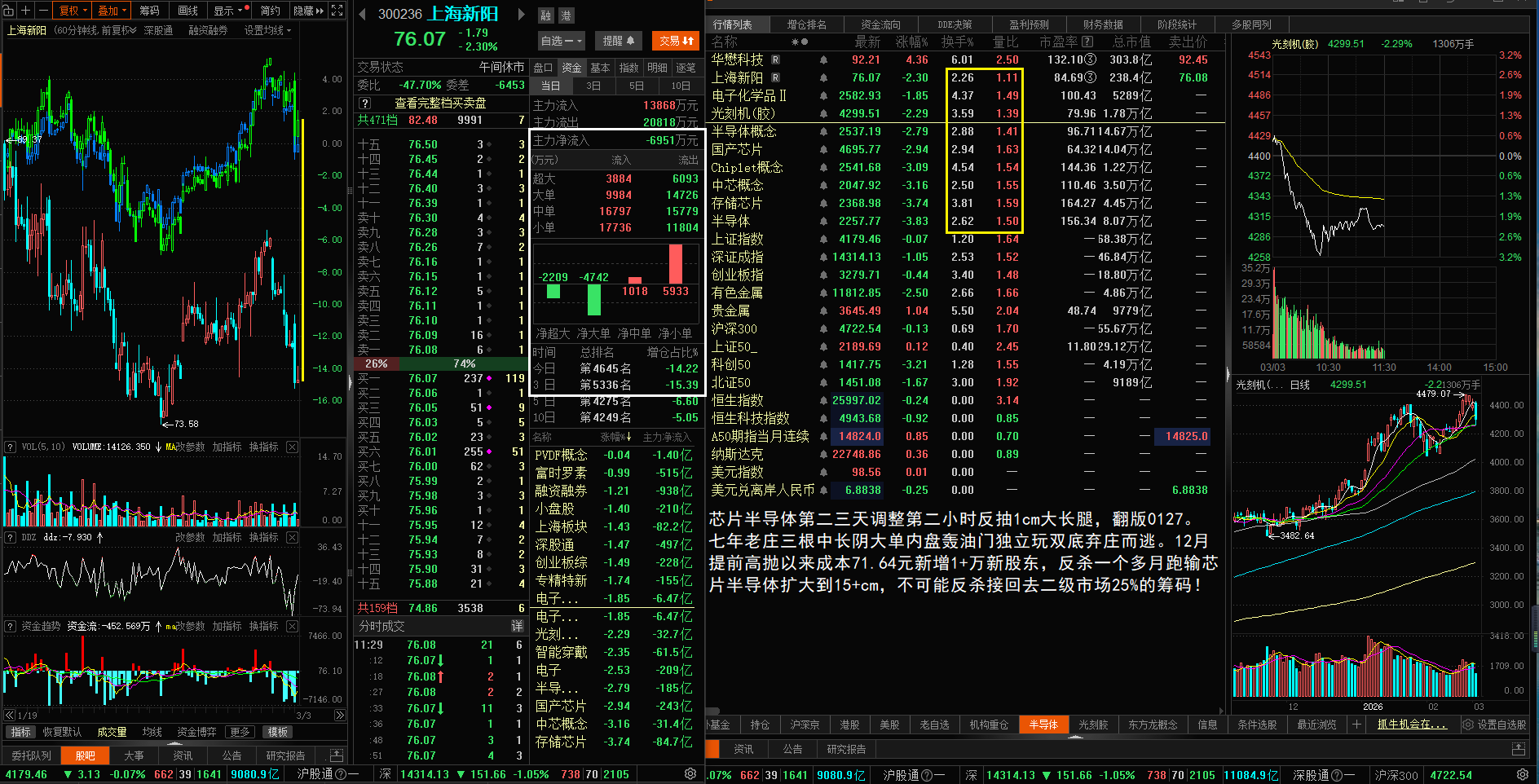The height and width of the screenshot is (784, 1539).
Task: Click the 设置自选股 button
Action: coord(1495,725)
